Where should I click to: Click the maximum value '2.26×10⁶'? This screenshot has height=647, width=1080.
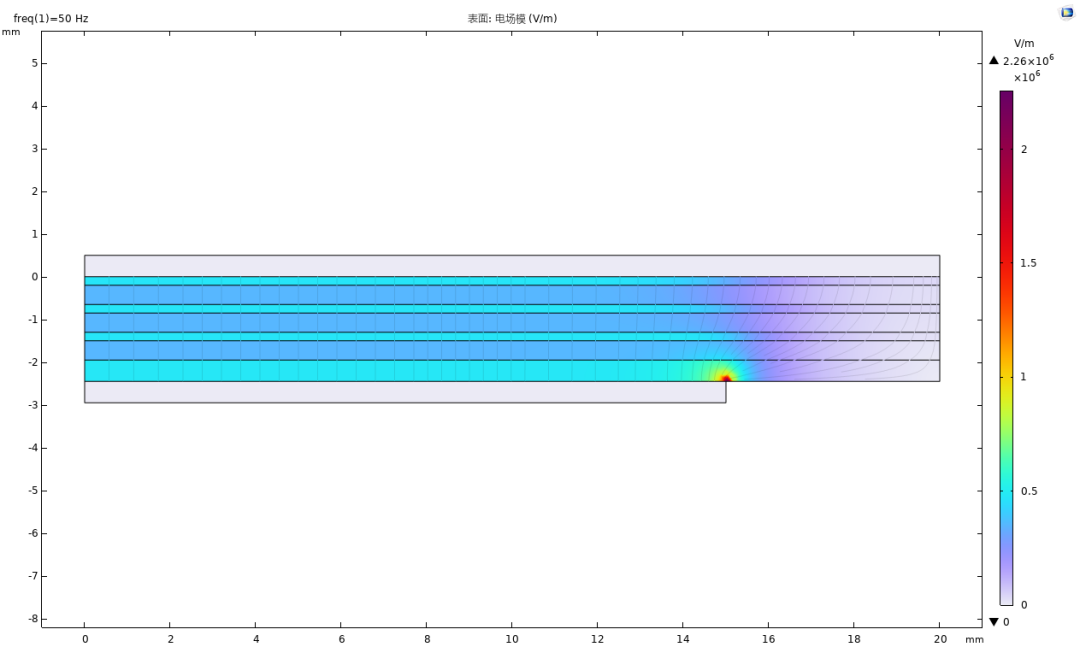click(x=1028, y=61)
